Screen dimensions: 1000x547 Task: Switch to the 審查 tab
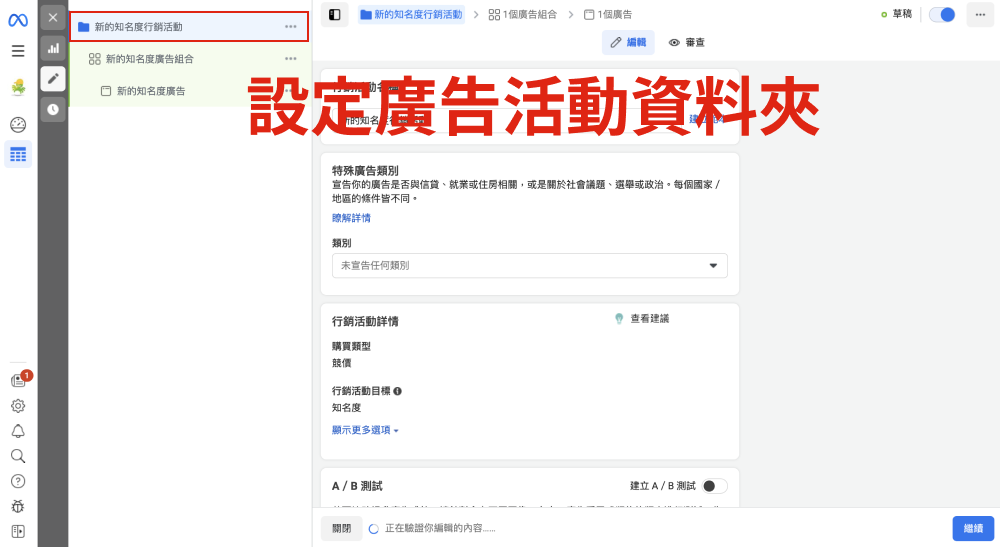[x=687, y=42]
